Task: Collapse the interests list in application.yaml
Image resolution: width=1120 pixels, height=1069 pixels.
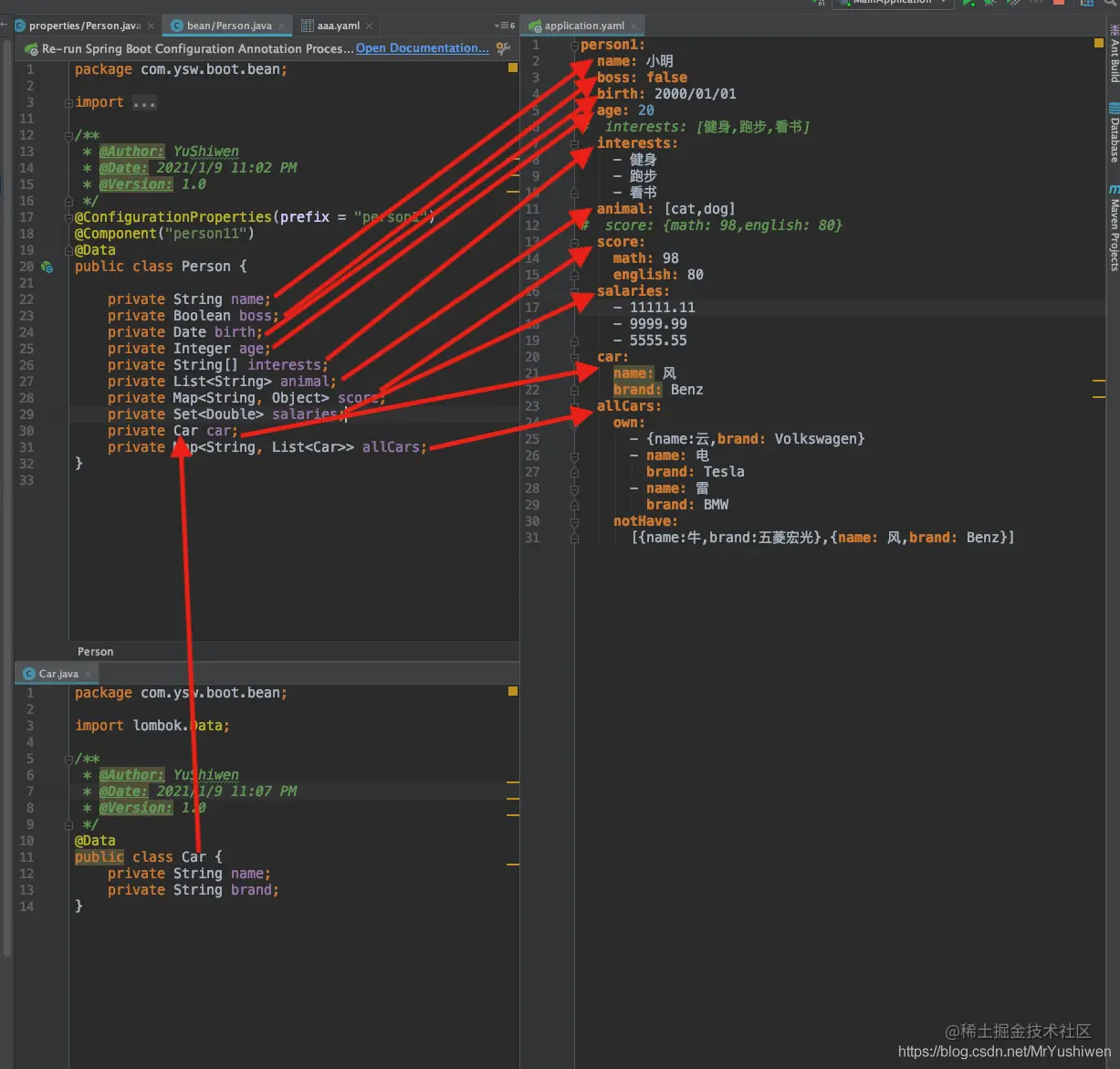Action: pos(574,143)
